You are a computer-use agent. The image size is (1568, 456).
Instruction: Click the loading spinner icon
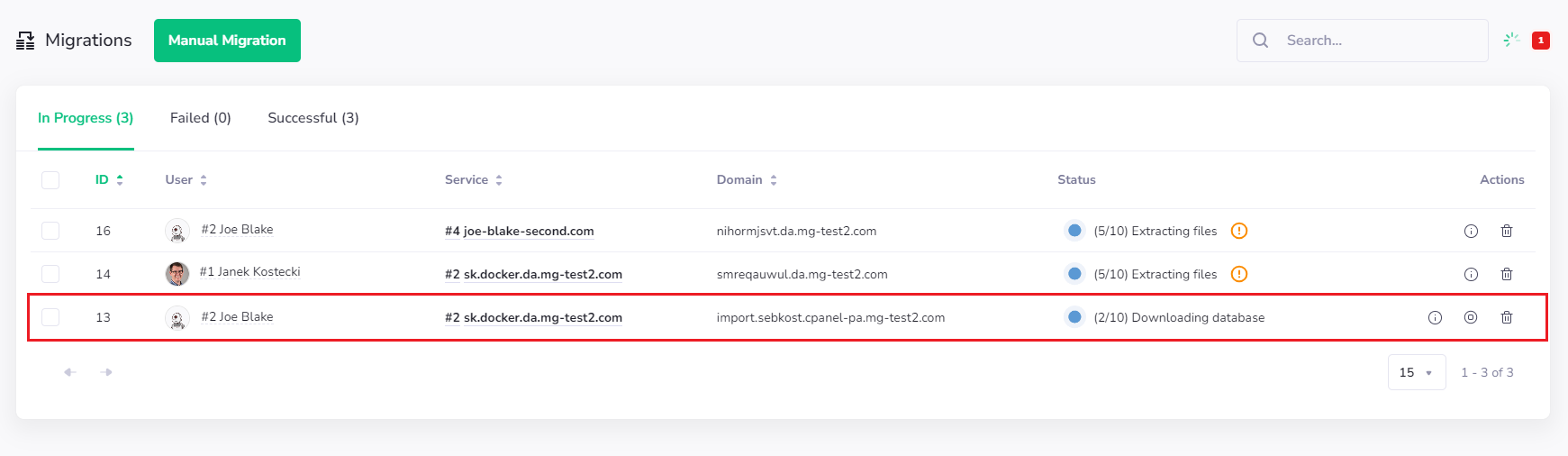(x=1511, y=40)
